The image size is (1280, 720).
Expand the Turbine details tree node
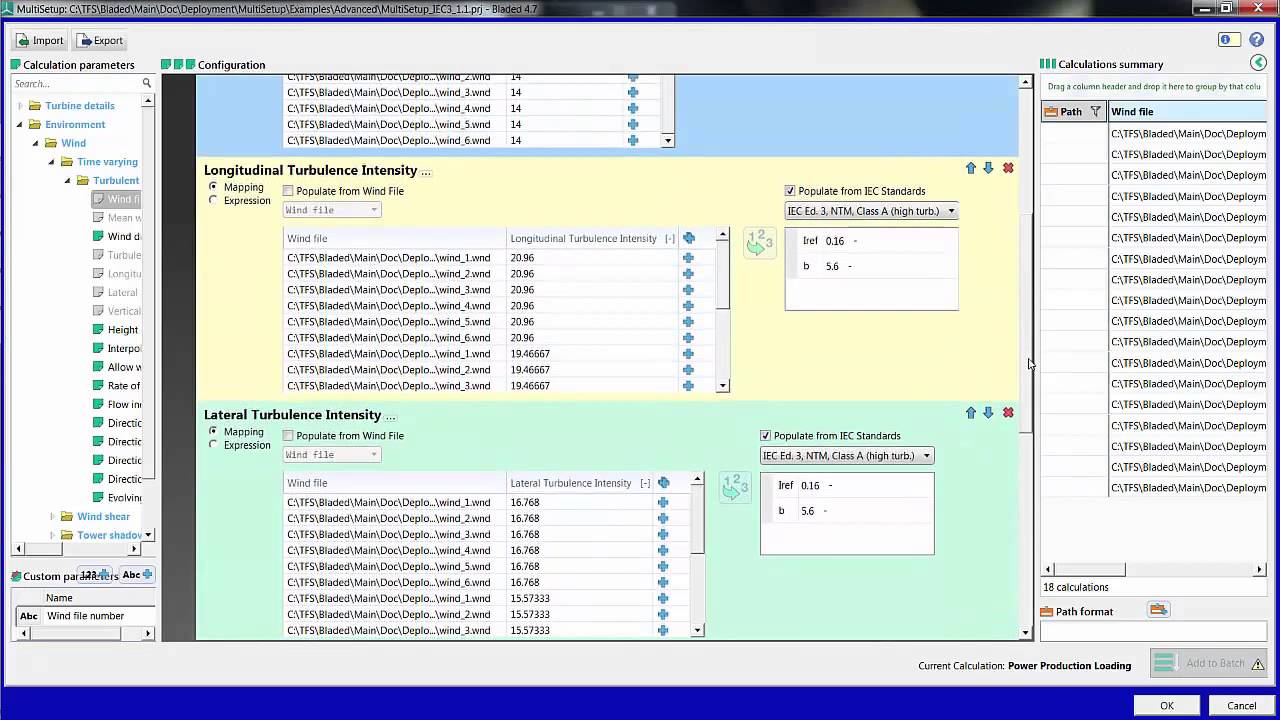coord(19,106)
